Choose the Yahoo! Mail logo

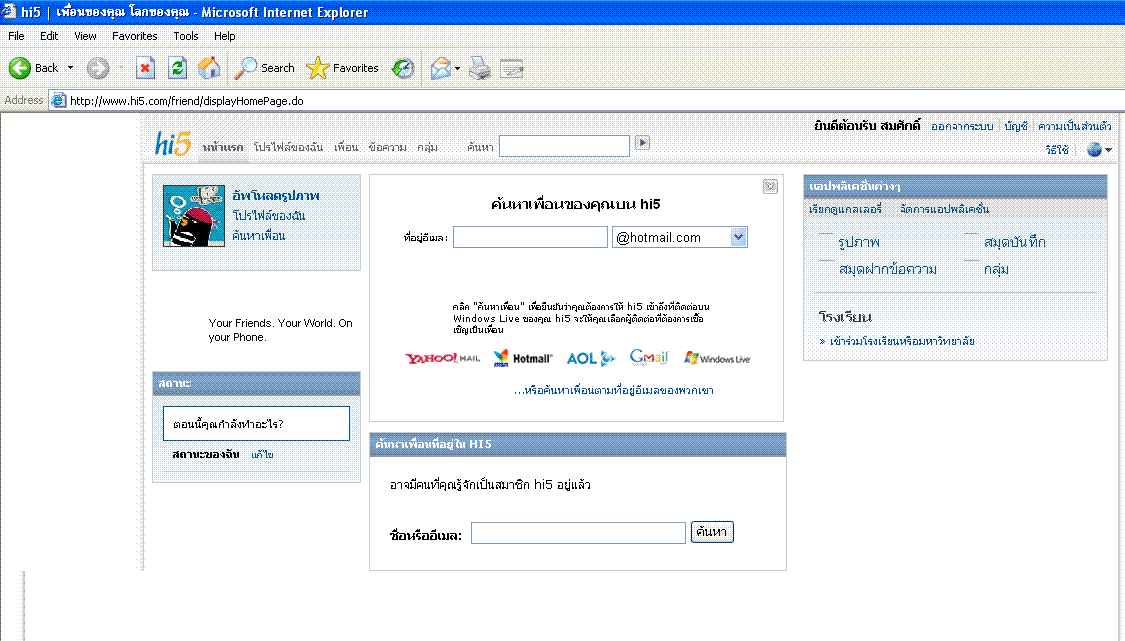click(x=442, y=358)
